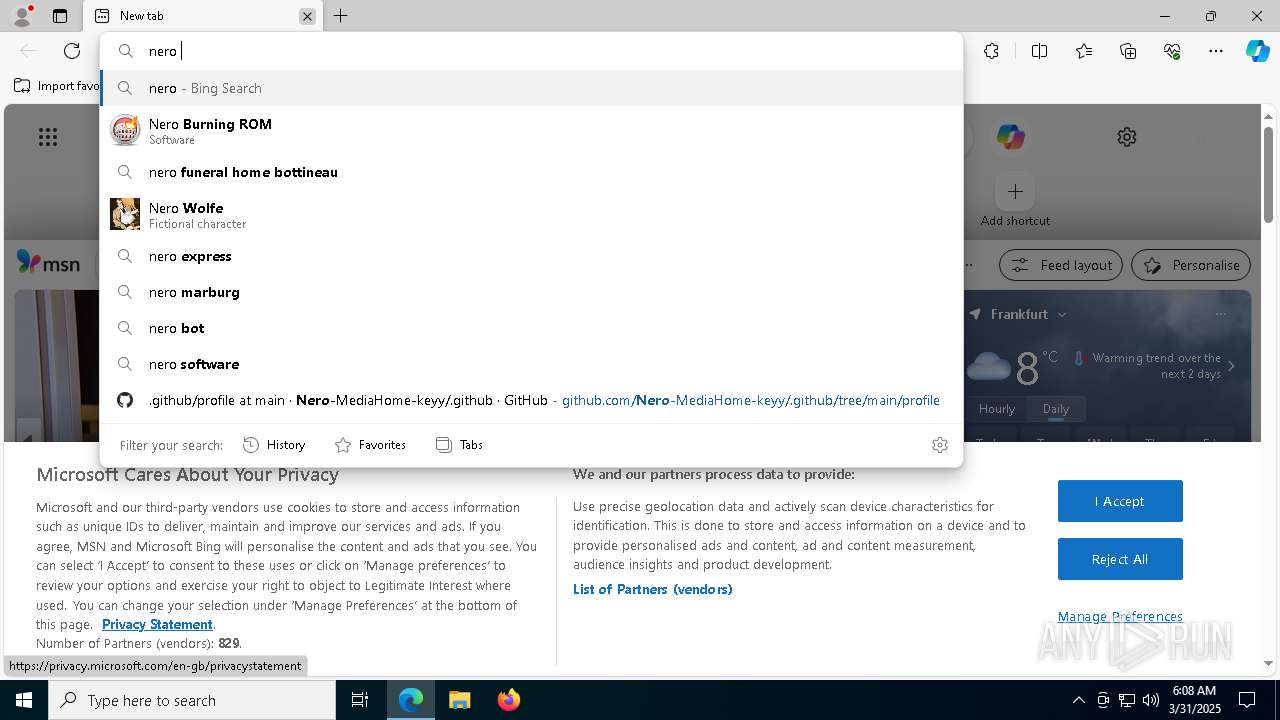Select the 'nero - Bing Search' suggestion
Screen dimensions: 1280x720
pos(531,88)
